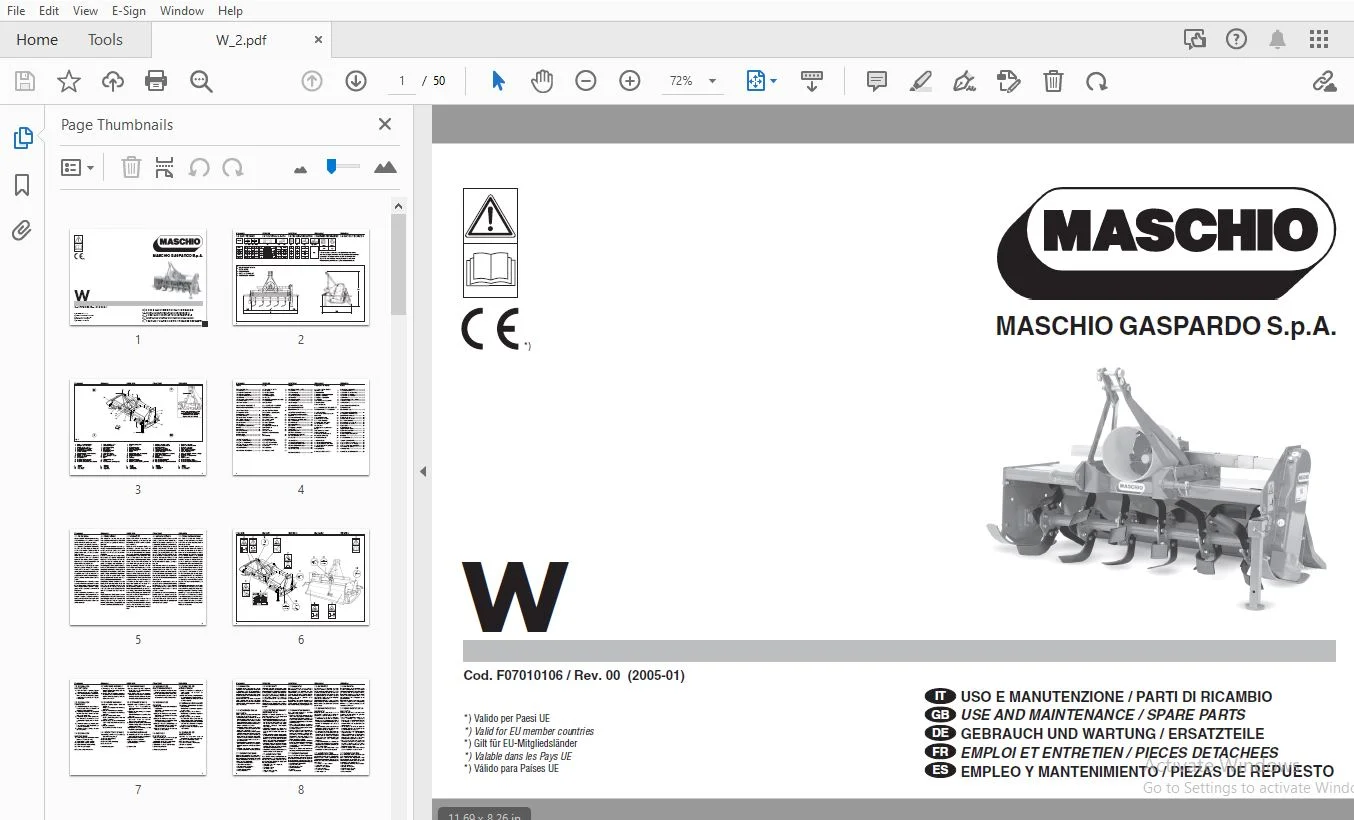1354x820 pixels.
Task: Open the E-Sign menu
Action: (x=128, y=10)
